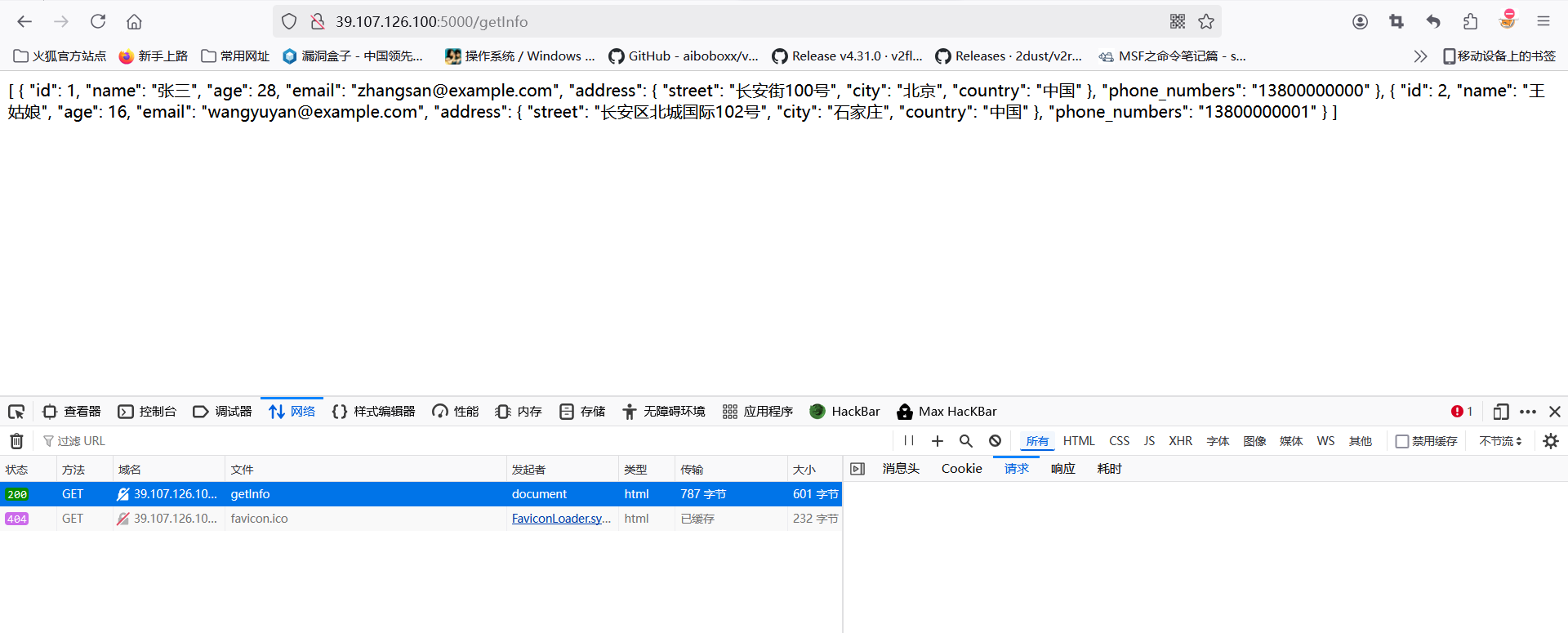Open the extensions puzzle icon
Viewport: 1568px width, 633px height.
(1470, 21)
